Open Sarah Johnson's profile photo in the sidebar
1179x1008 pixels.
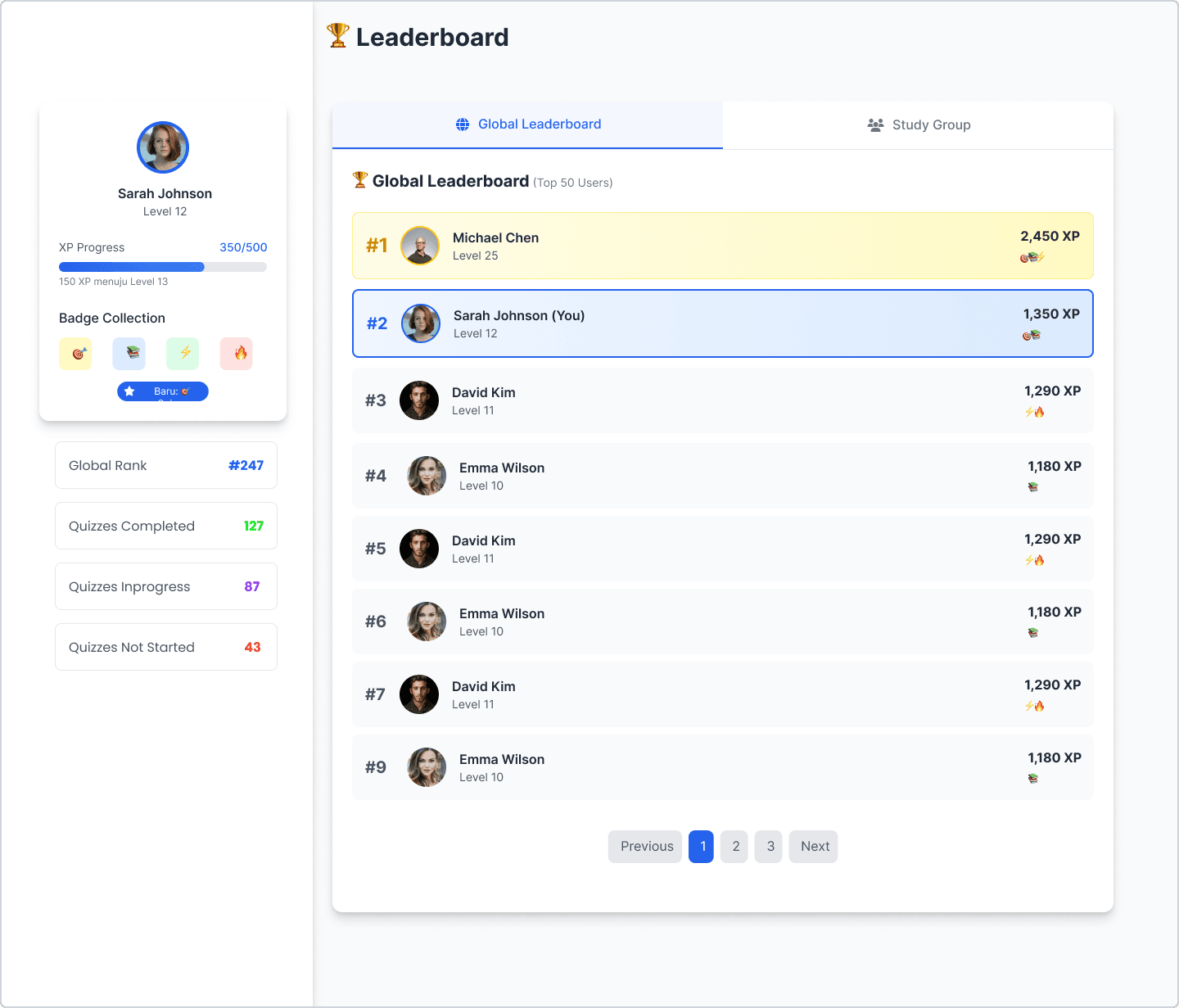[163, 147]
